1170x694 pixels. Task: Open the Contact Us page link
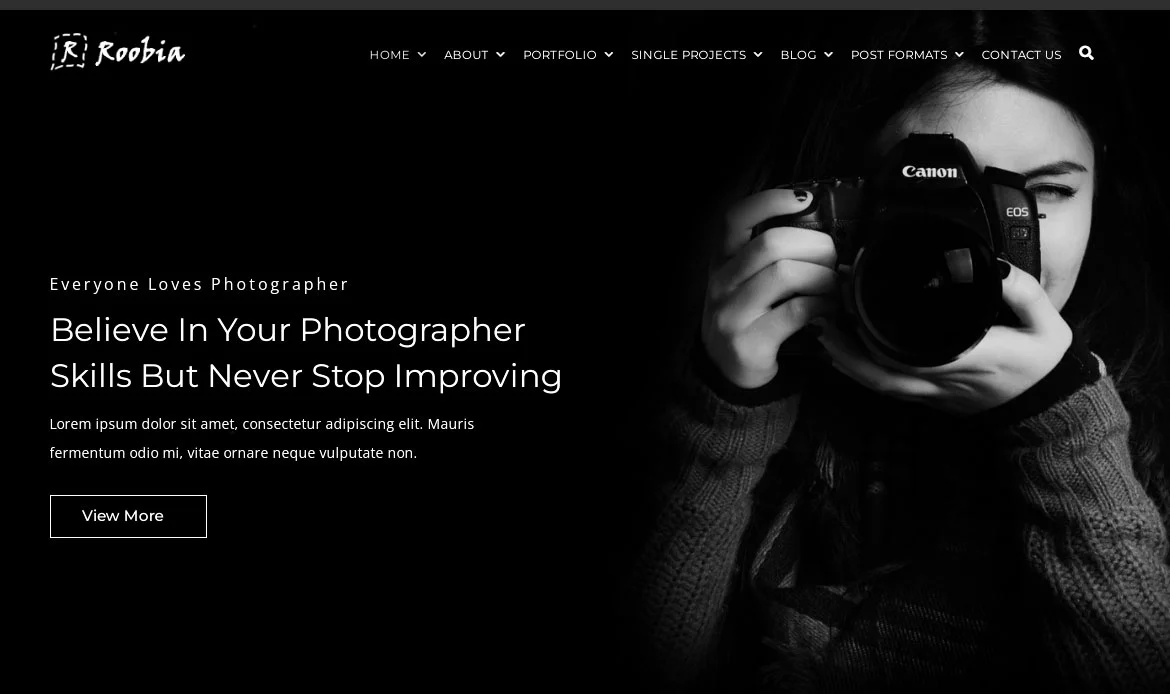coord(1021,54)
